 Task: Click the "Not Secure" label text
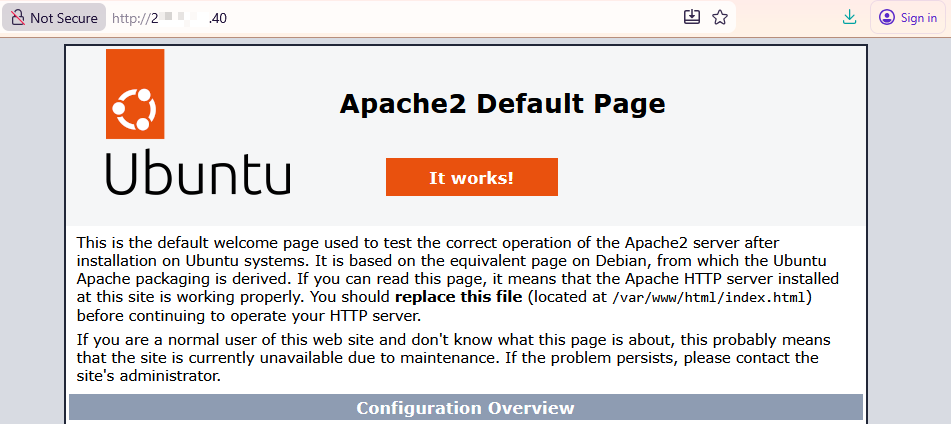(64, 18)
